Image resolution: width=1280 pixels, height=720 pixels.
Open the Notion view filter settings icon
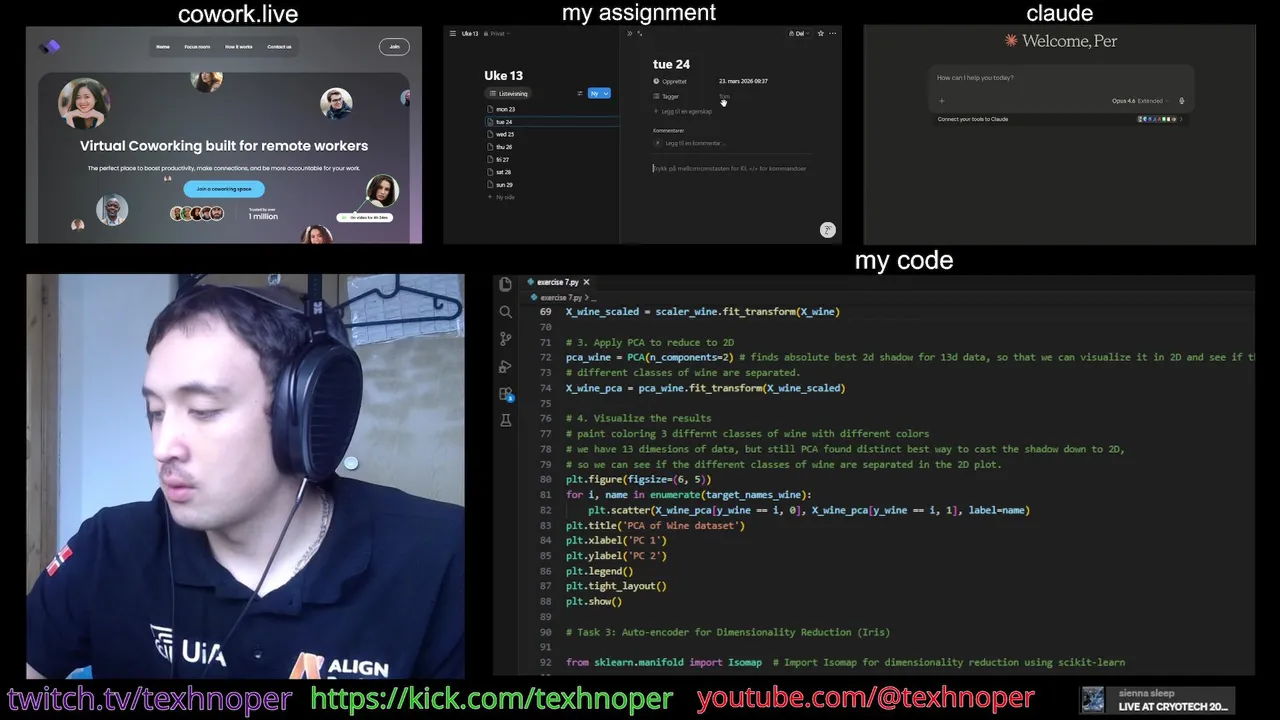pos(580,93)
